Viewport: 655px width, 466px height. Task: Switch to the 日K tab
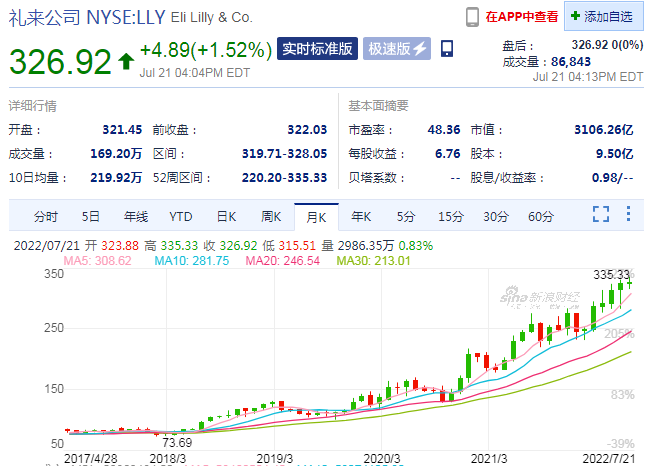pos(226,217)
